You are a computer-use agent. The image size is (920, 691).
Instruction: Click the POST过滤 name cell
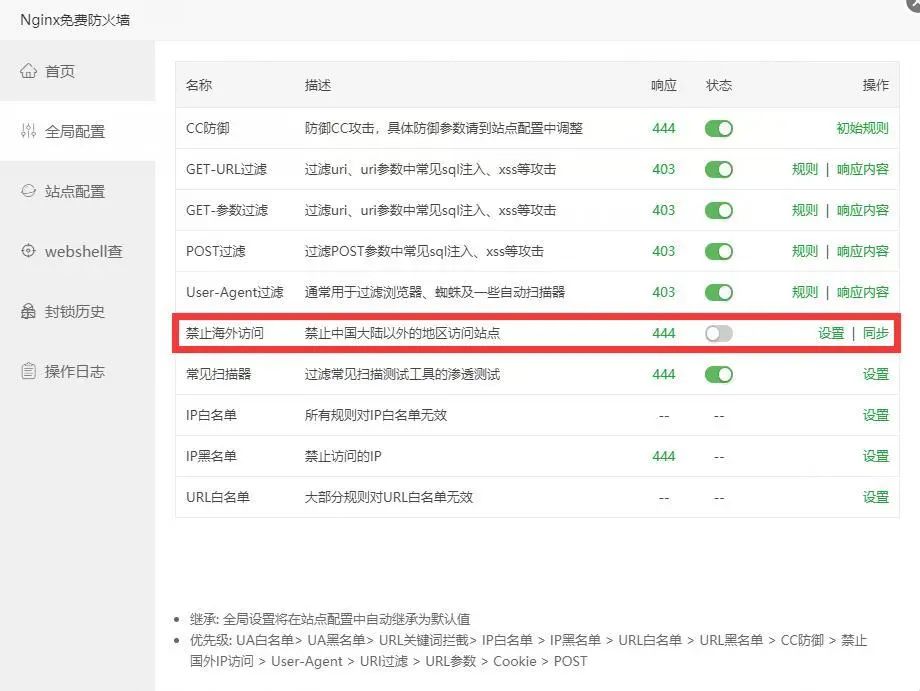pyautogui.click(x=216, y=252)
